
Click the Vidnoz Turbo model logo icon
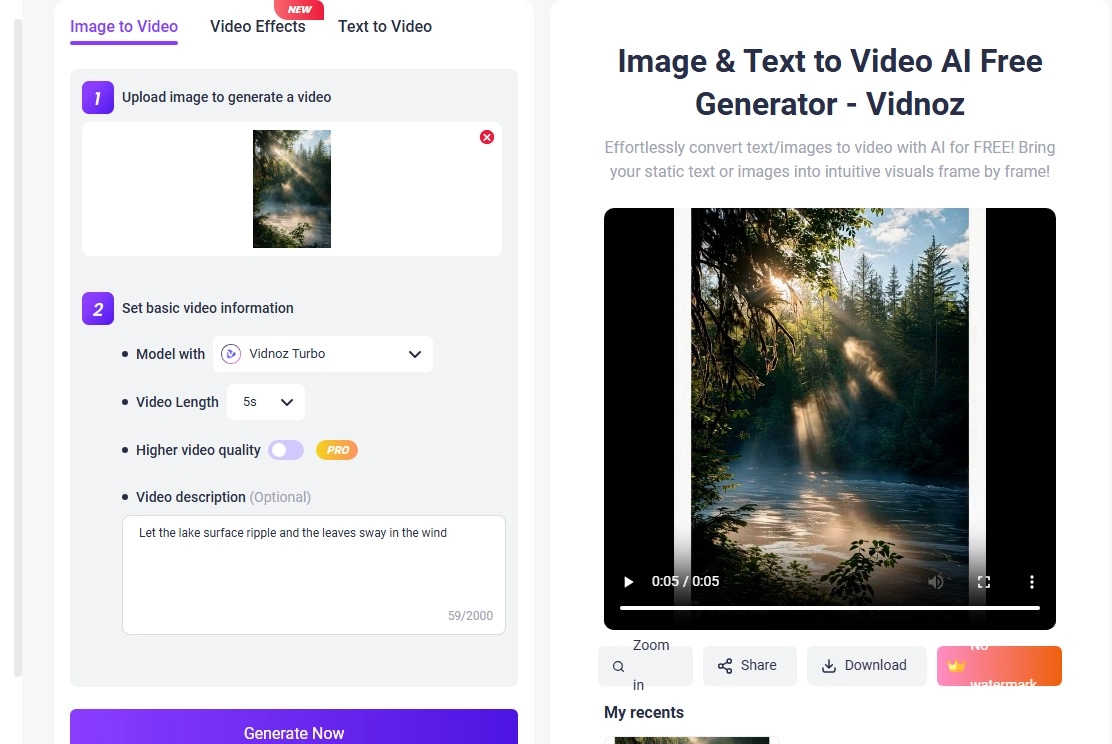pyautogui.click(x=231, y=354)
